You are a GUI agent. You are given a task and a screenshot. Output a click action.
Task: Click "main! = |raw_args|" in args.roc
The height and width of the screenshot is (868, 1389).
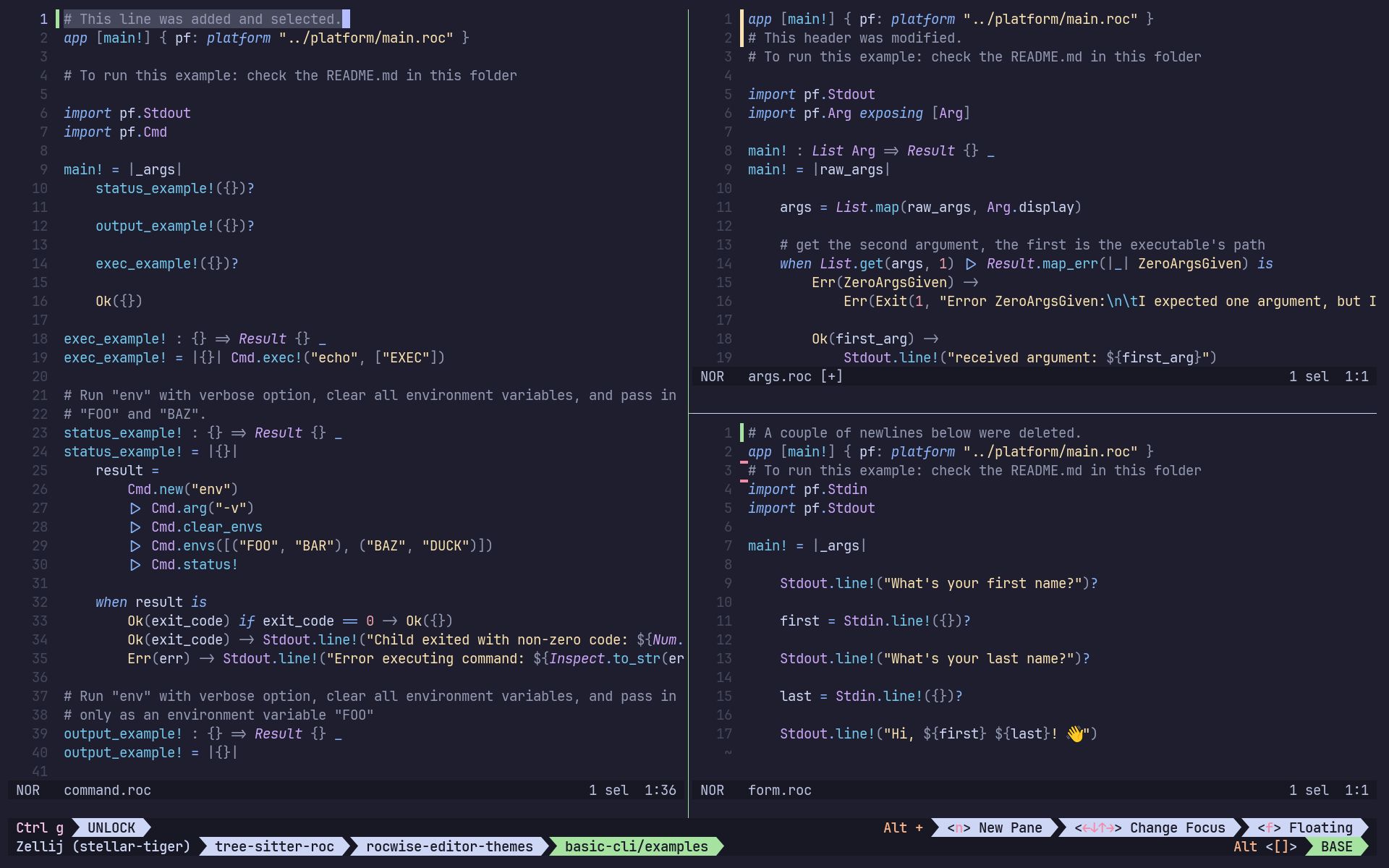[x=819, y=169]
